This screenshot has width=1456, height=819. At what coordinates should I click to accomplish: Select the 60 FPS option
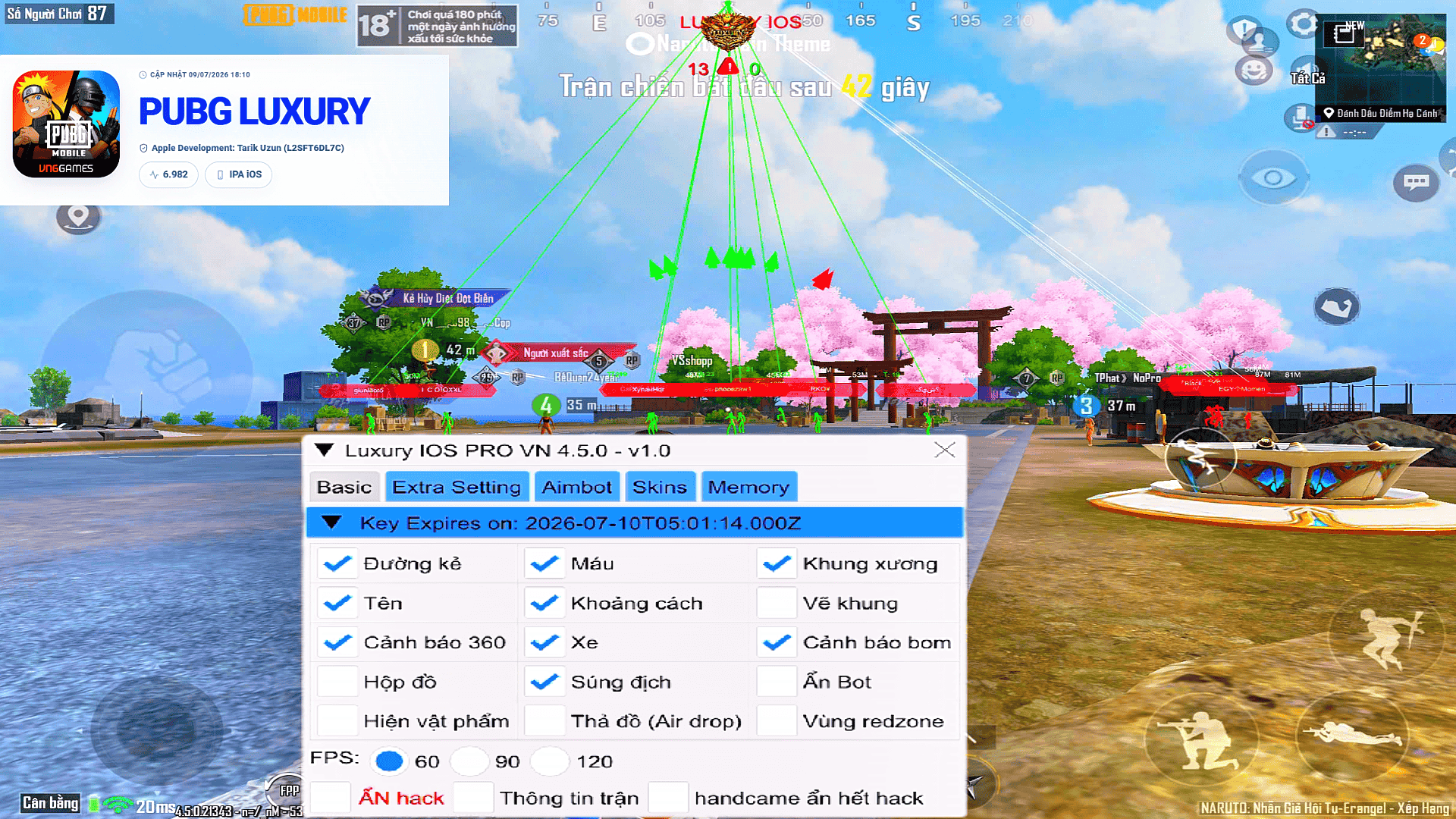[389, 761]
